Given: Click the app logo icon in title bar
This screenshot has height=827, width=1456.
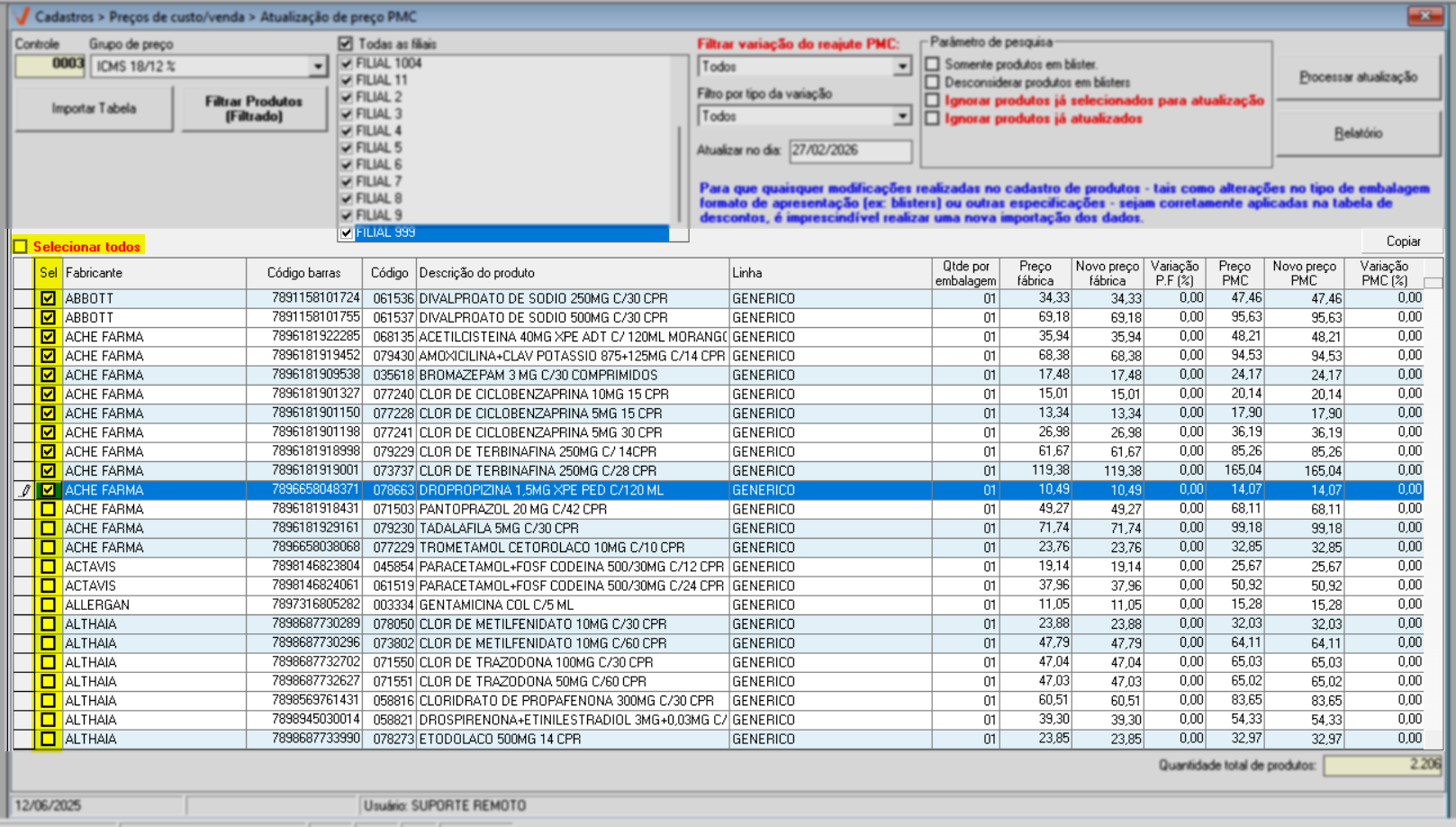Looking at the screenshot, I should coord(22,16).
